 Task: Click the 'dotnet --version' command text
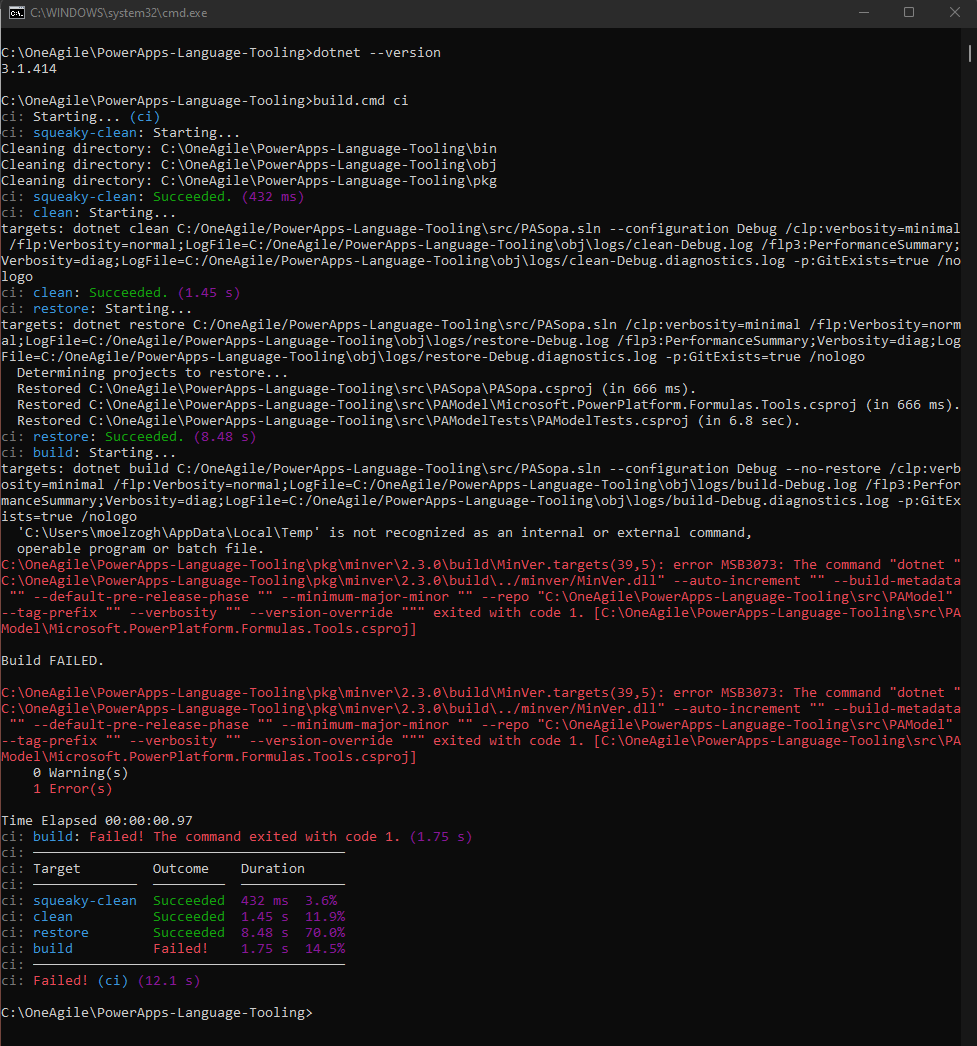click(x=377, y=53)
